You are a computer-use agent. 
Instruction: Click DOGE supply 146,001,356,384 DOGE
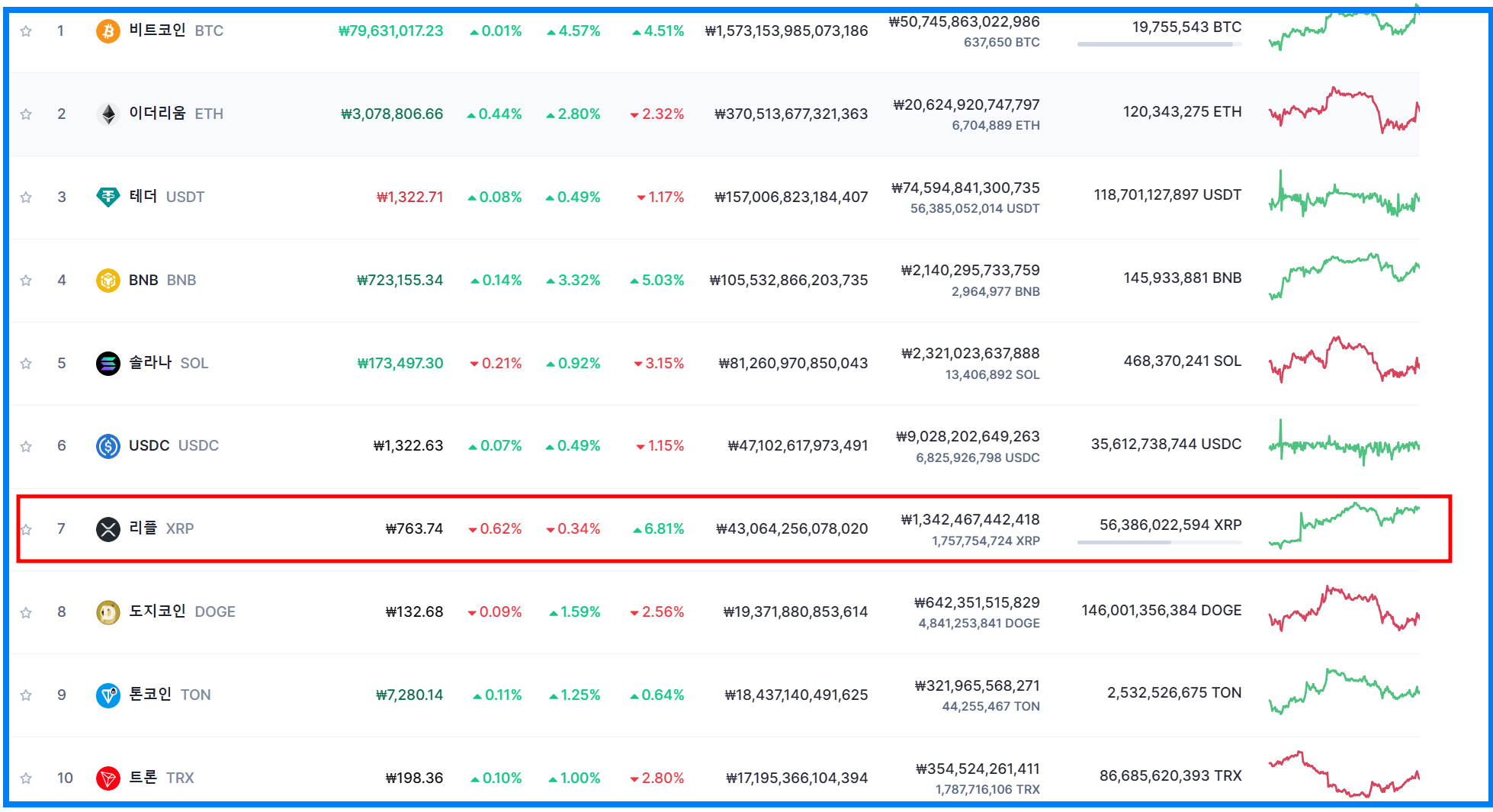coord(1161,610)
